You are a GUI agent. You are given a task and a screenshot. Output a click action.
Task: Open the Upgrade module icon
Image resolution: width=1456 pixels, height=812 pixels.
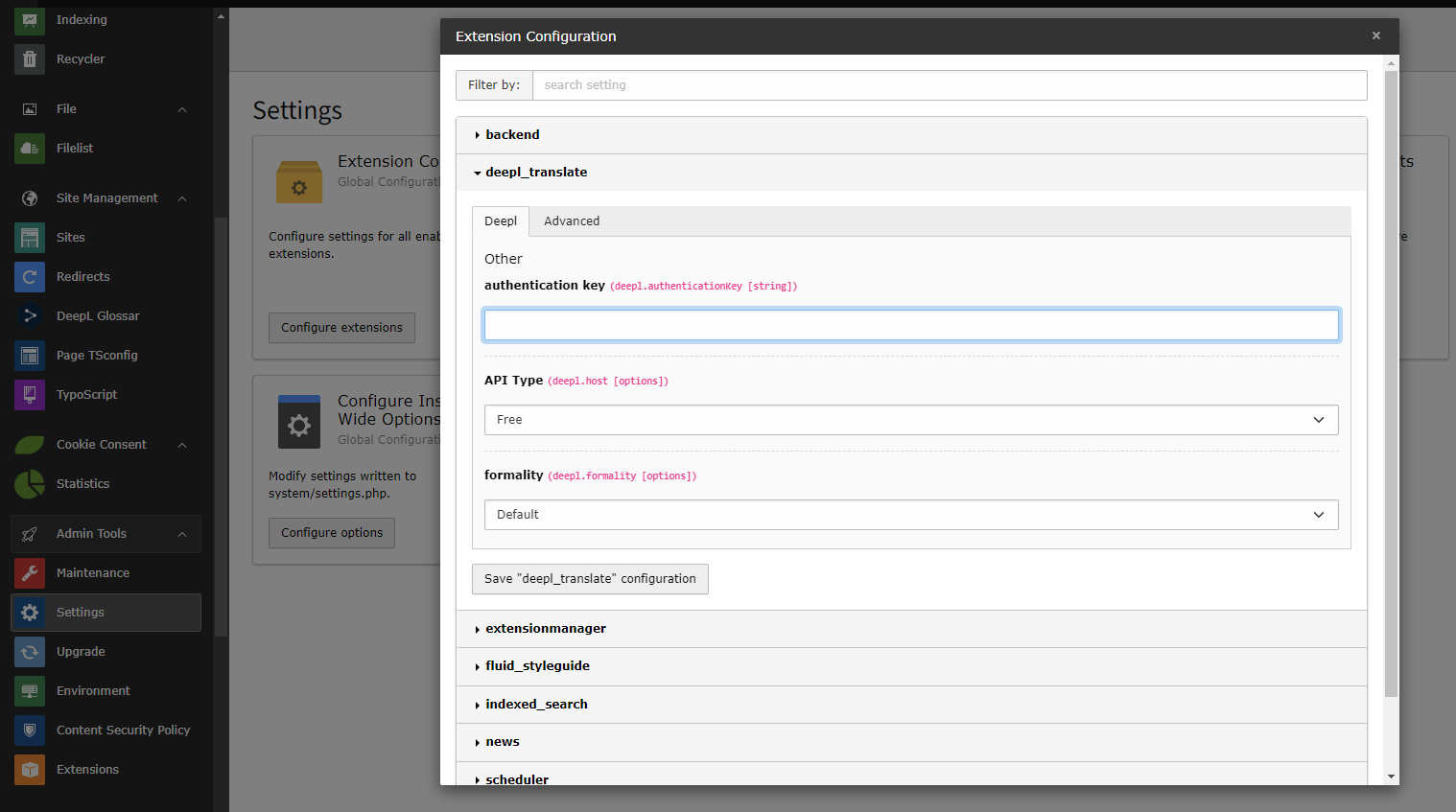pos(30,651)
